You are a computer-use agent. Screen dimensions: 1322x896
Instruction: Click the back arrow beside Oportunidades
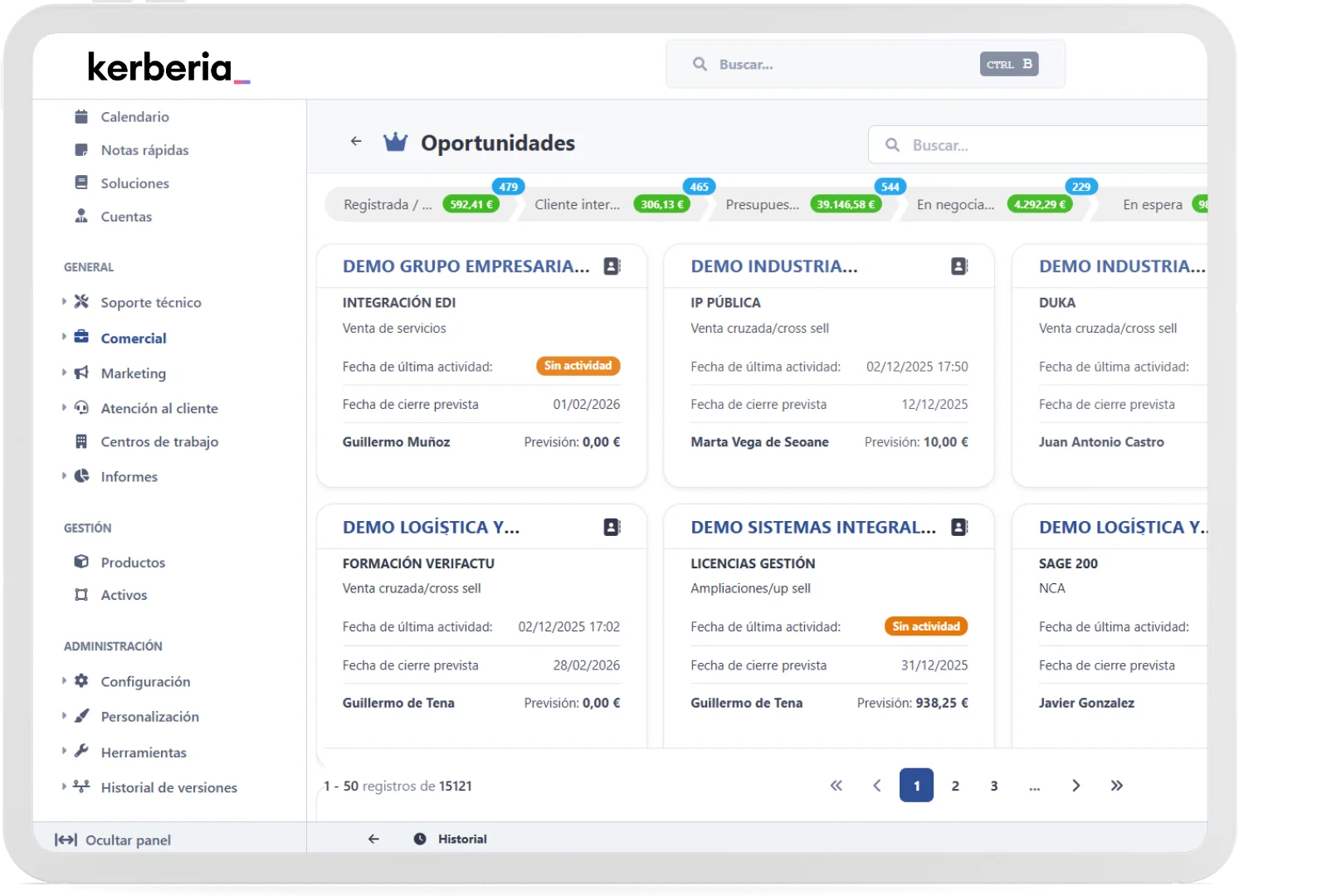coord(356,142)
